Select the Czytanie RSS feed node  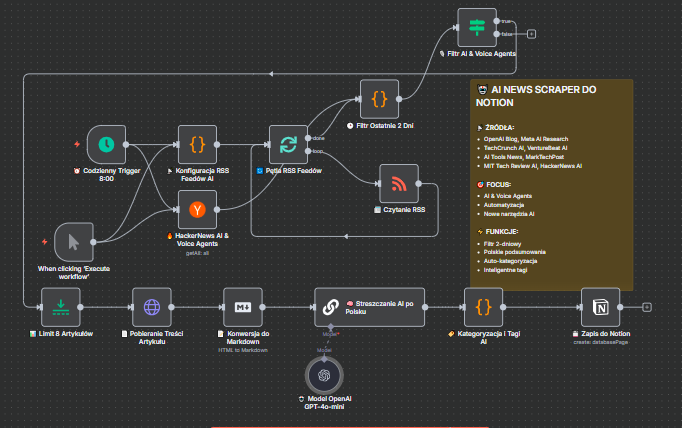click(399, 184)
